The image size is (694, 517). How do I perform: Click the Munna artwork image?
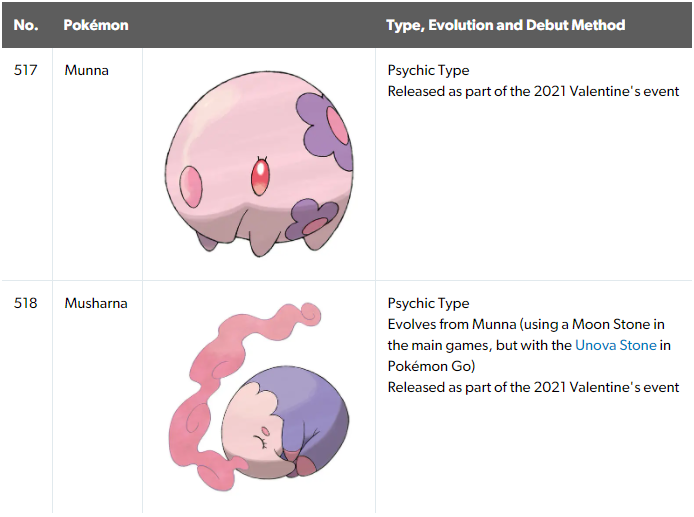point(259,164)
